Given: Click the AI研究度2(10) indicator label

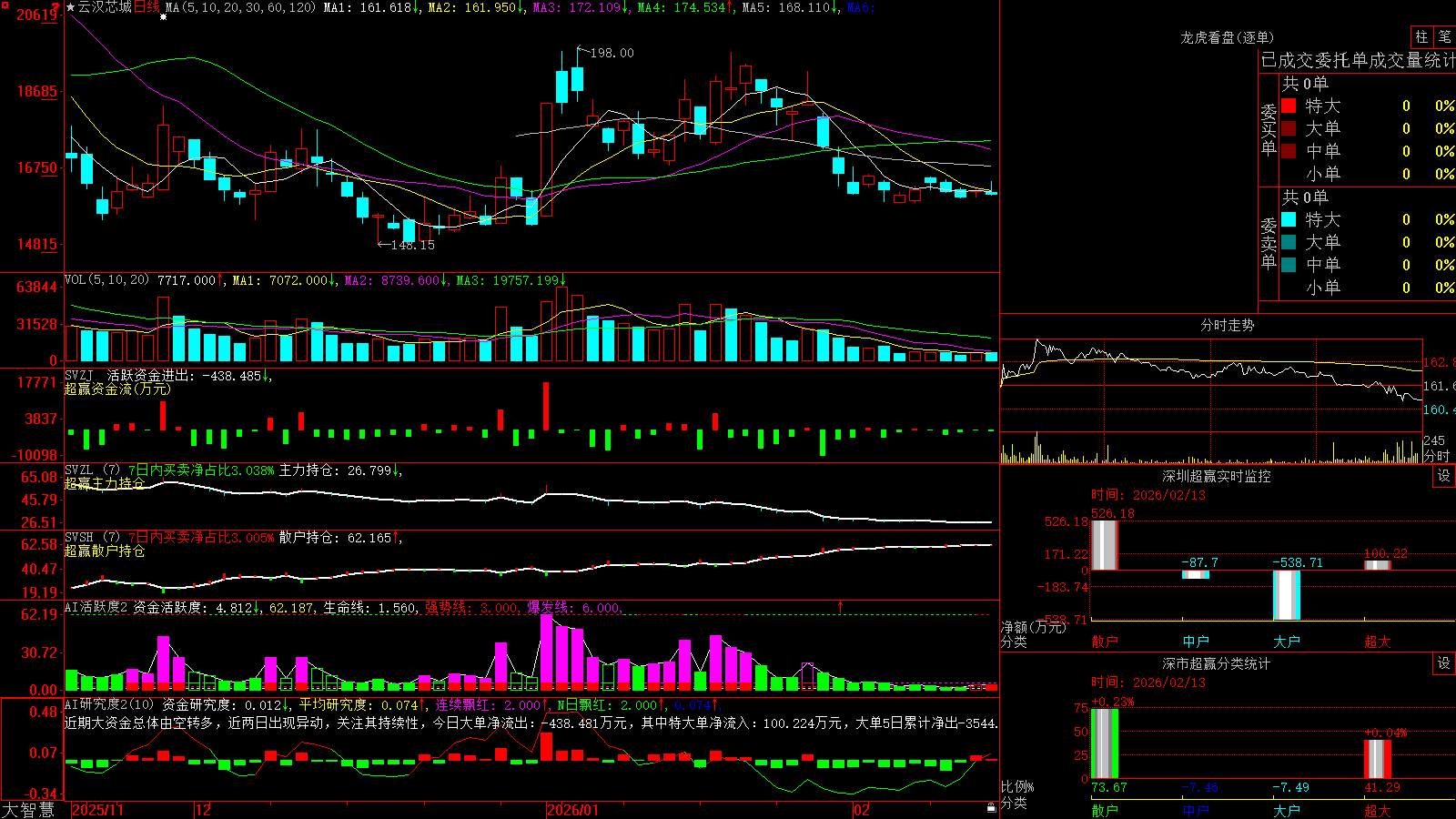Looking at the screenshot, I should [109, 704].
